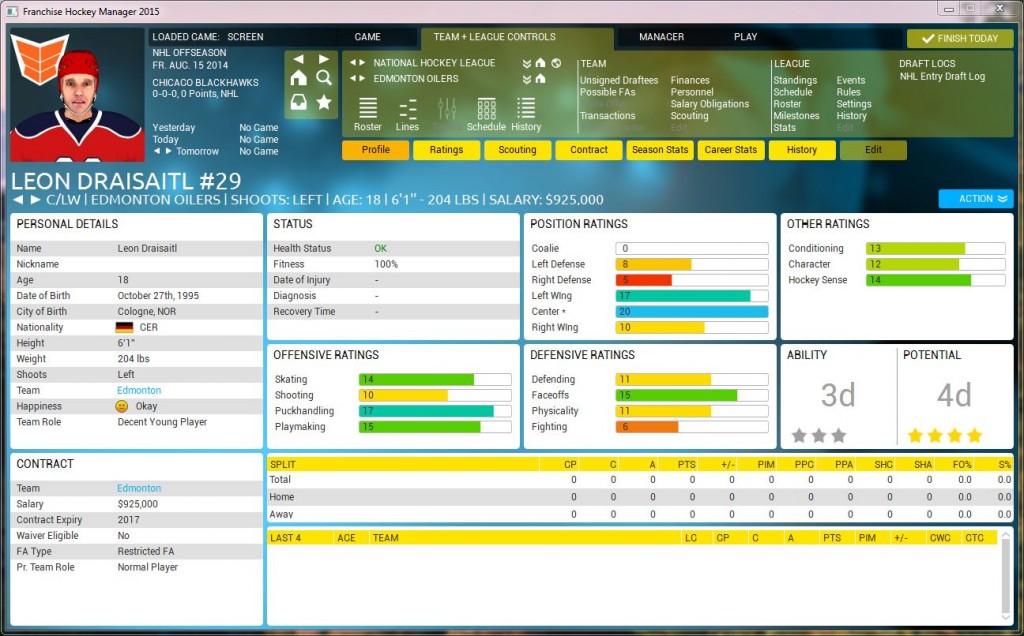Open search with the magnifying glass icon
The image size is (1024, 636).
click(323, 78)
